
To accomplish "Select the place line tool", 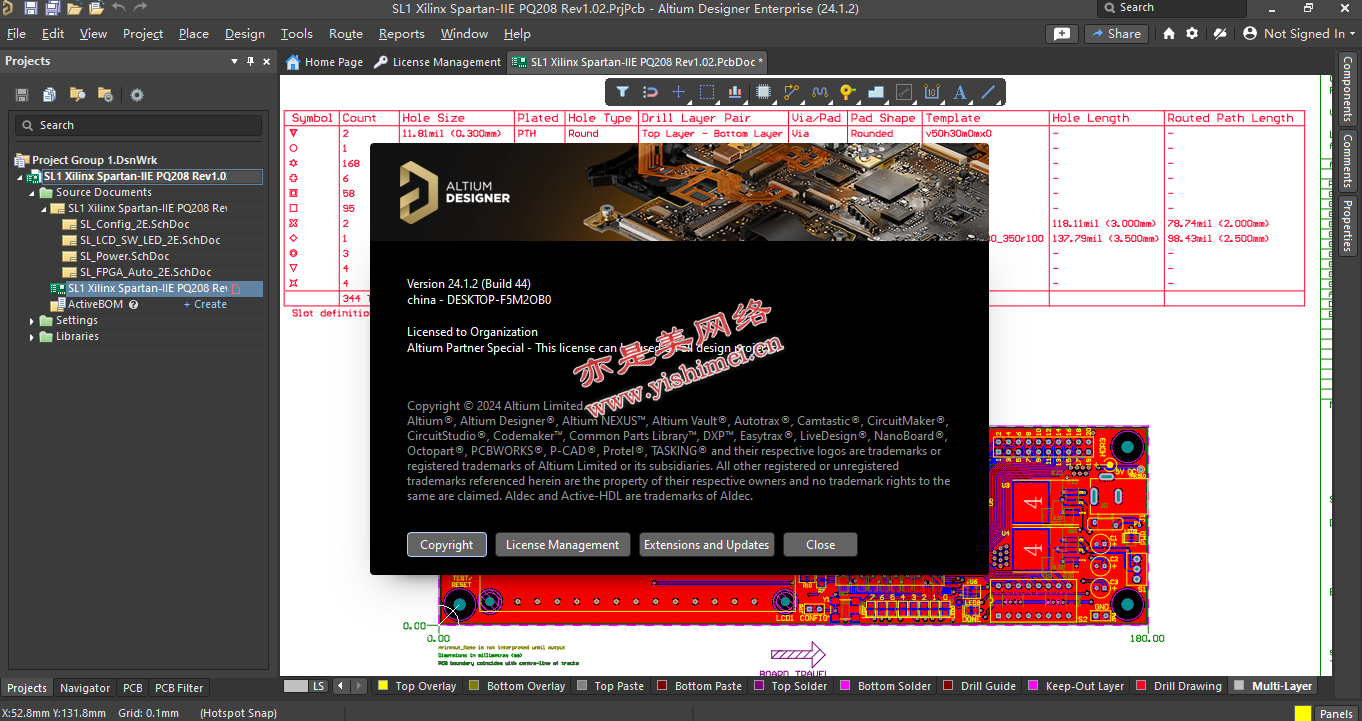I will pos(988,92).
